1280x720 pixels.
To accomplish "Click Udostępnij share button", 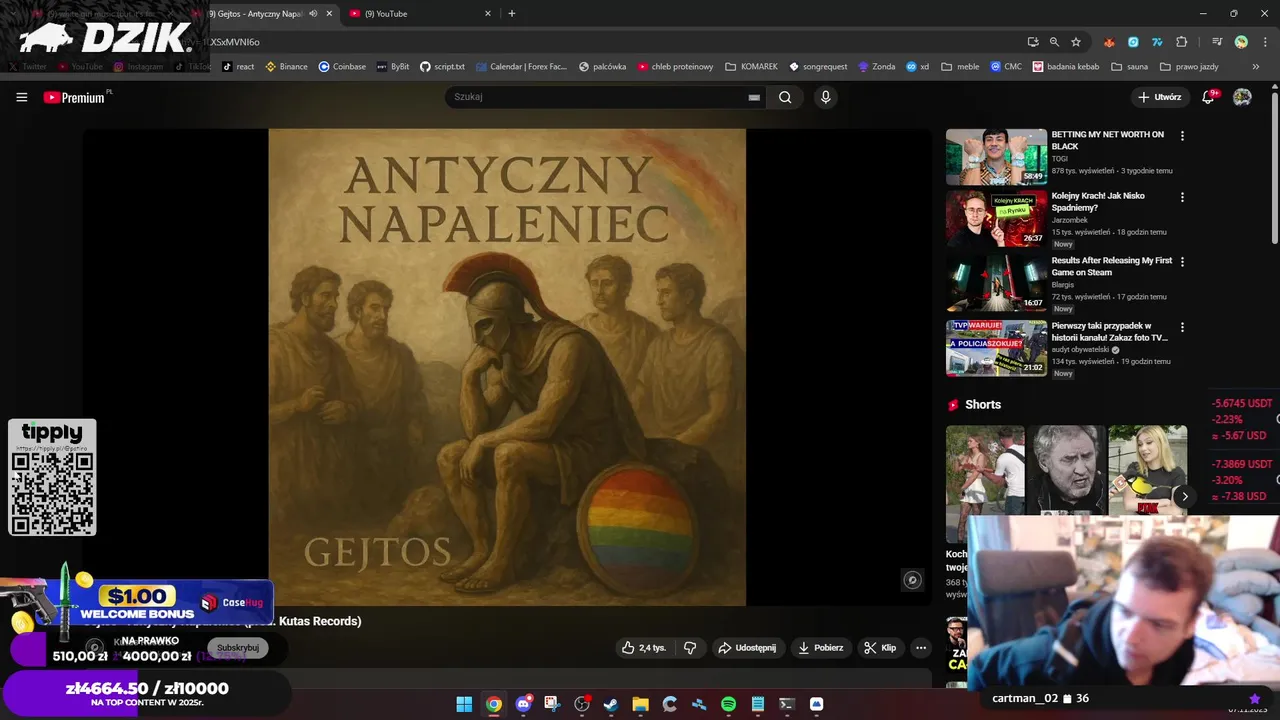I will [748, 648].
